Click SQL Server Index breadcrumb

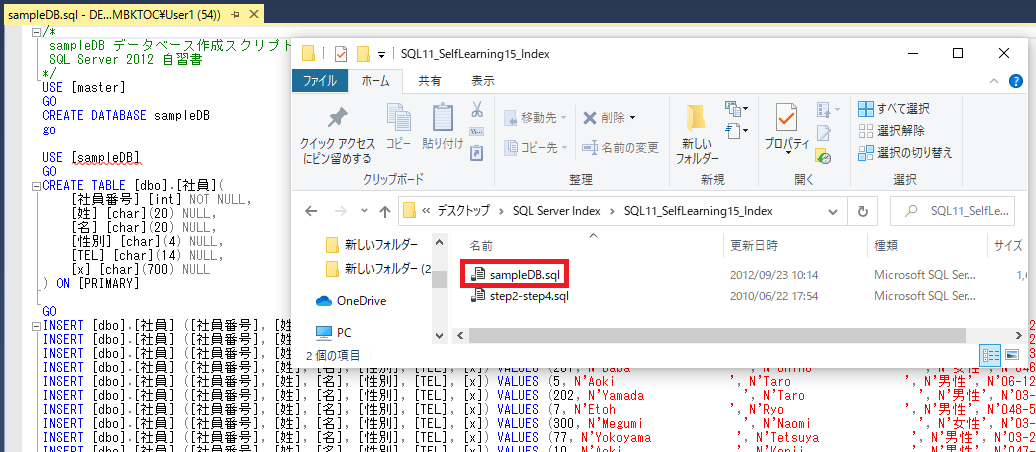557,211
